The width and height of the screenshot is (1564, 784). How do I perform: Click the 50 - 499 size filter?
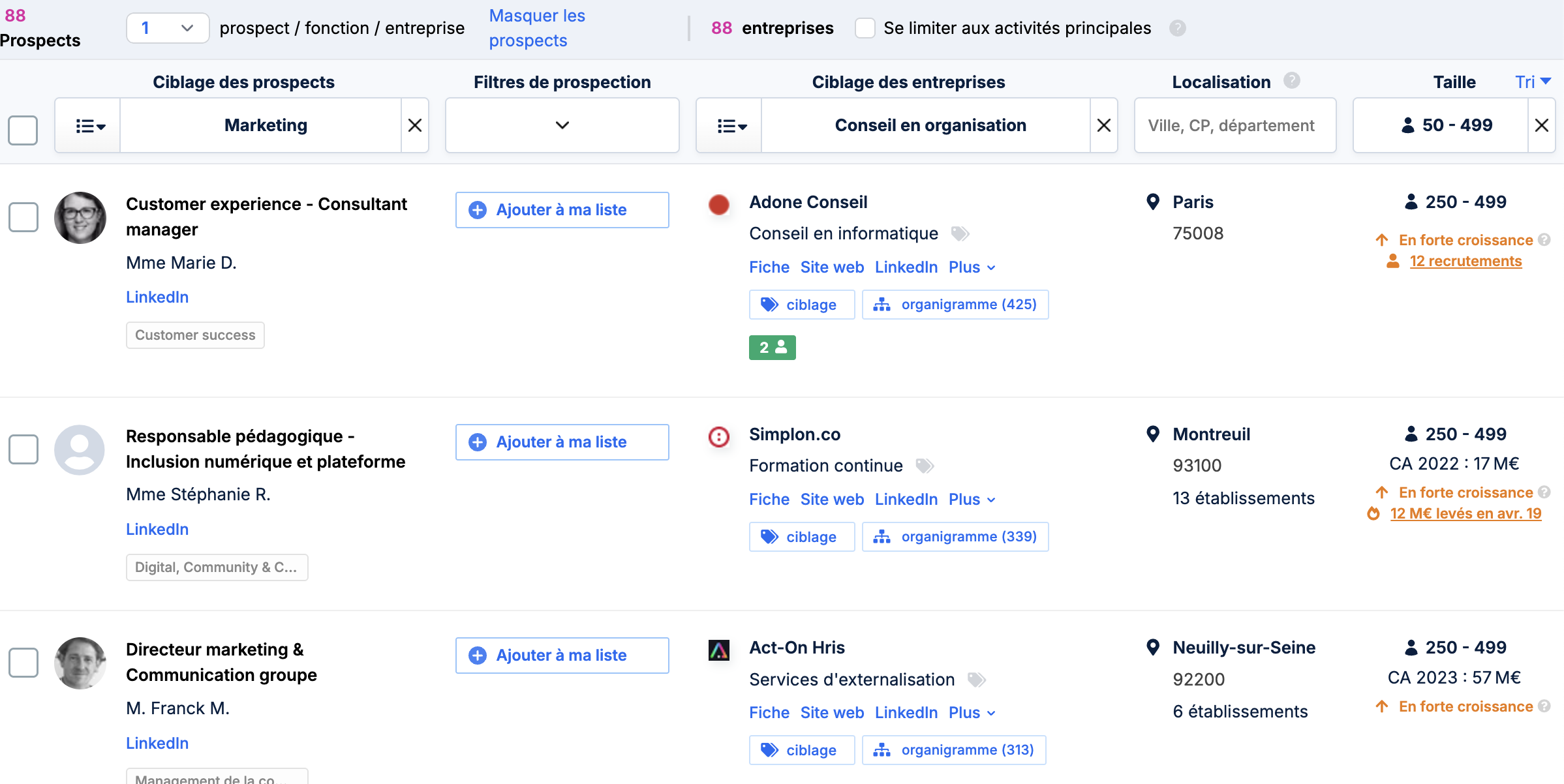point(1441,125)
